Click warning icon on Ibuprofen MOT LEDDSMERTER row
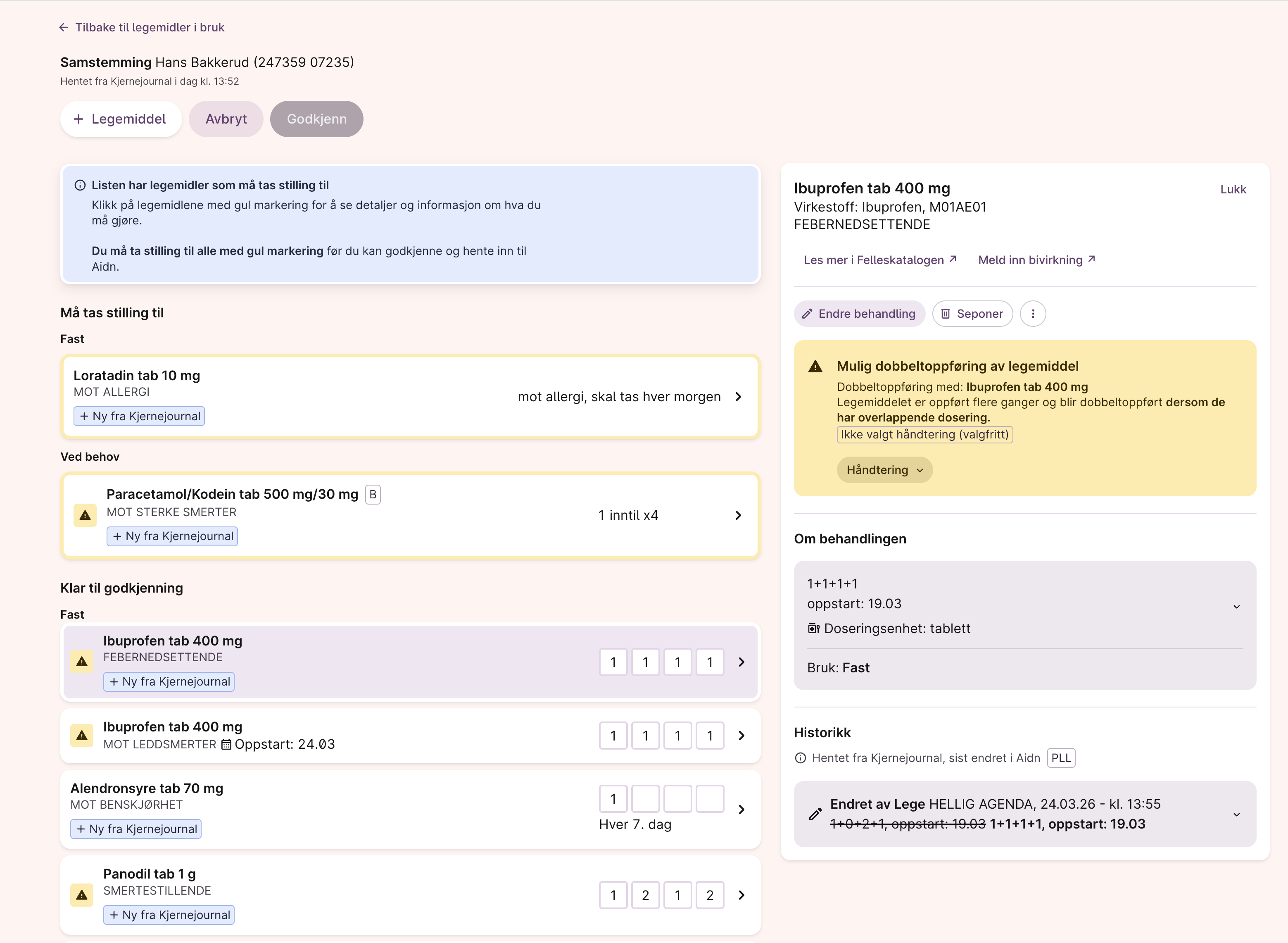1288x943 pixels. tap(82, 735)
